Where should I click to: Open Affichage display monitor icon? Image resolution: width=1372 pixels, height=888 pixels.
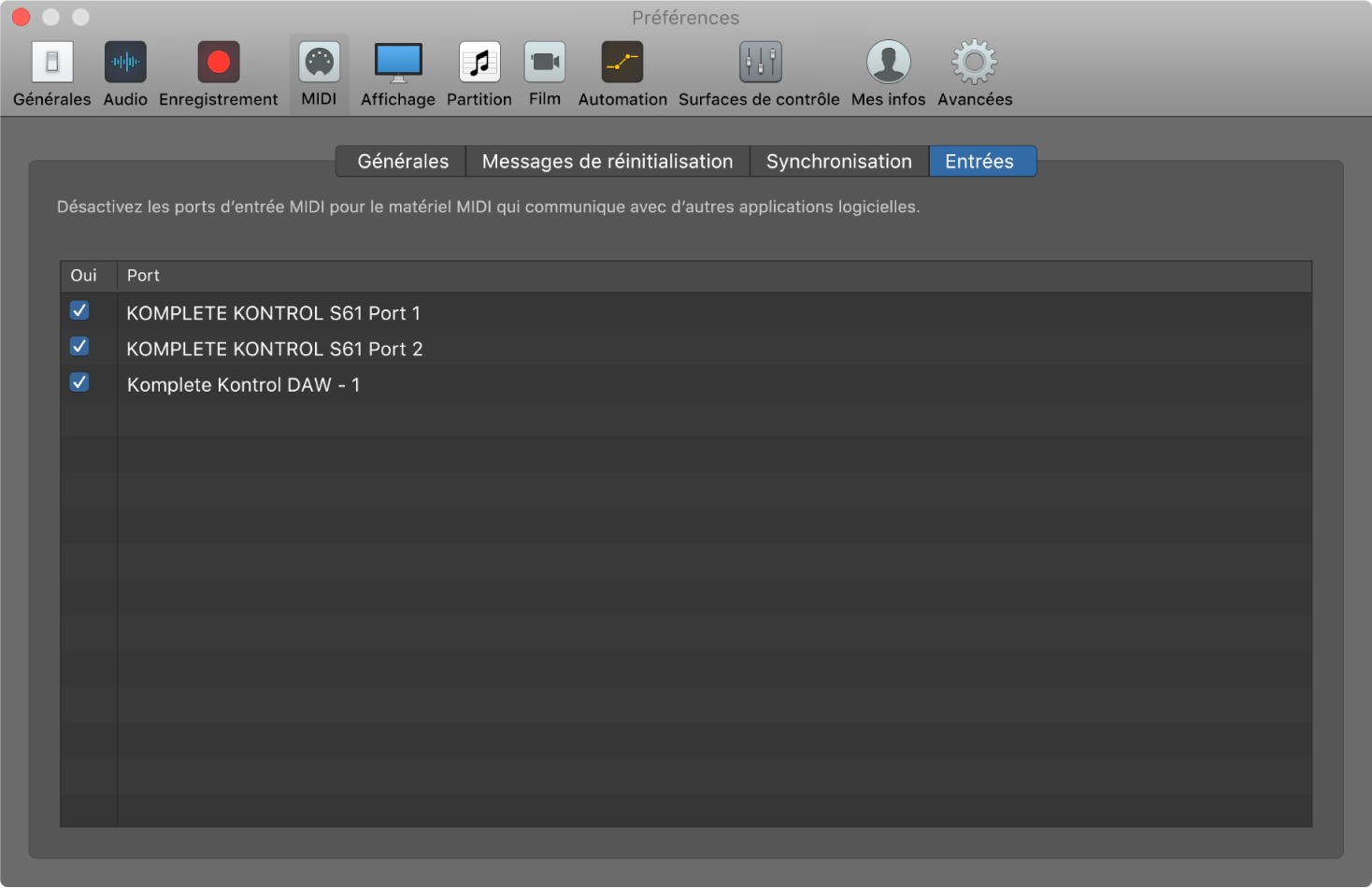point(398,63)
